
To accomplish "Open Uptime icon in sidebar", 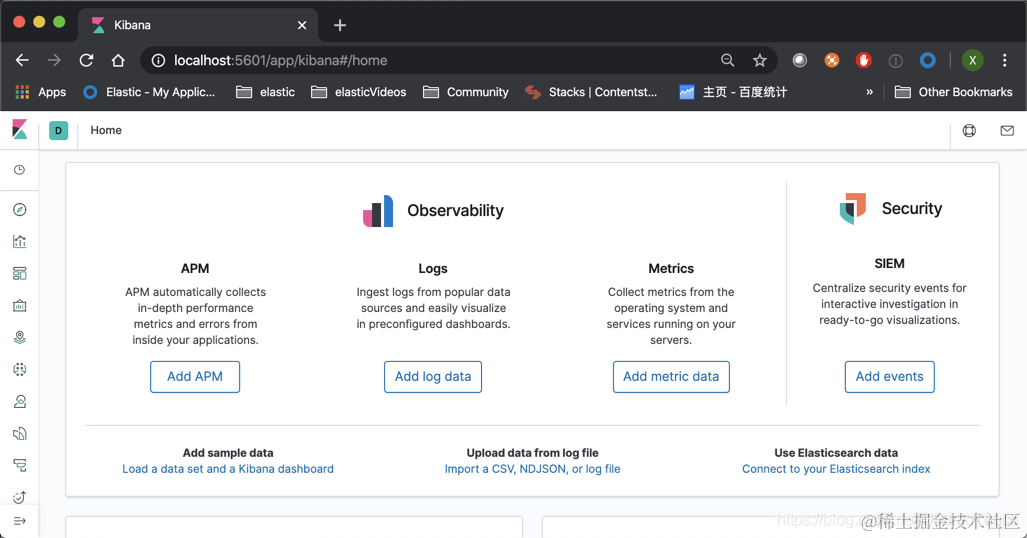I will click(20, 497).
